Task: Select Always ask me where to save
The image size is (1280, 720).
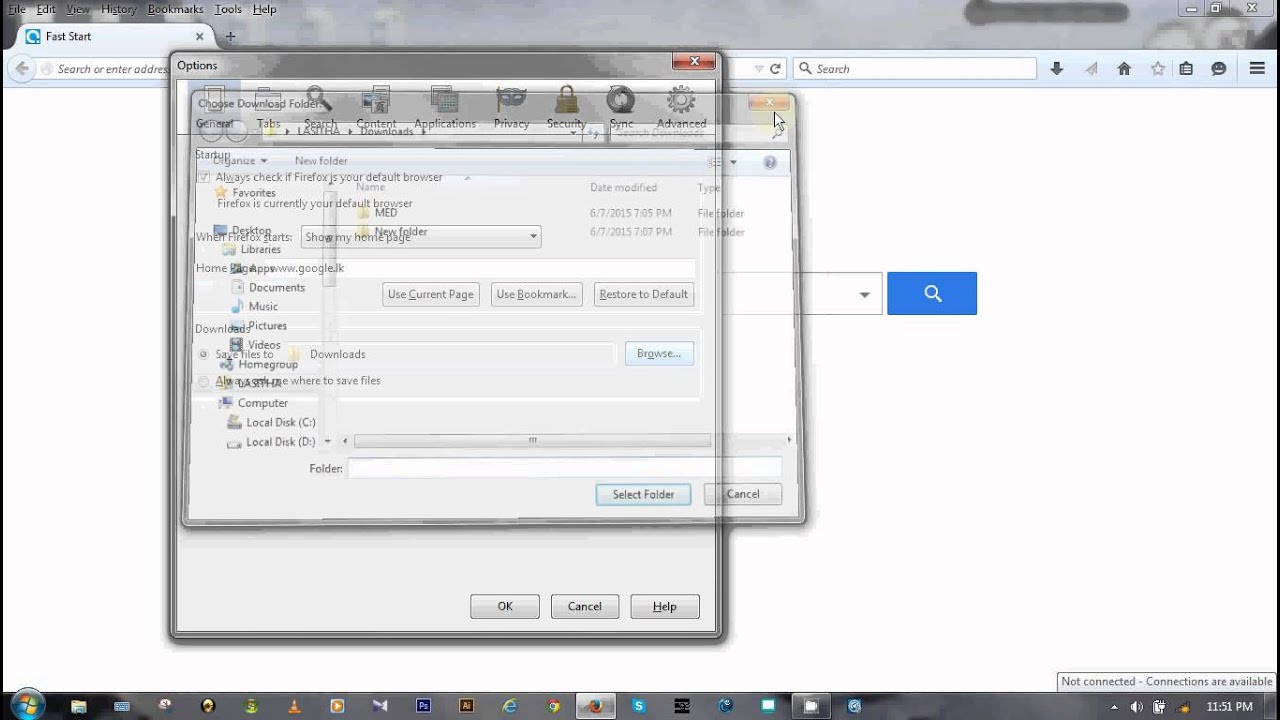Action: 204,381
